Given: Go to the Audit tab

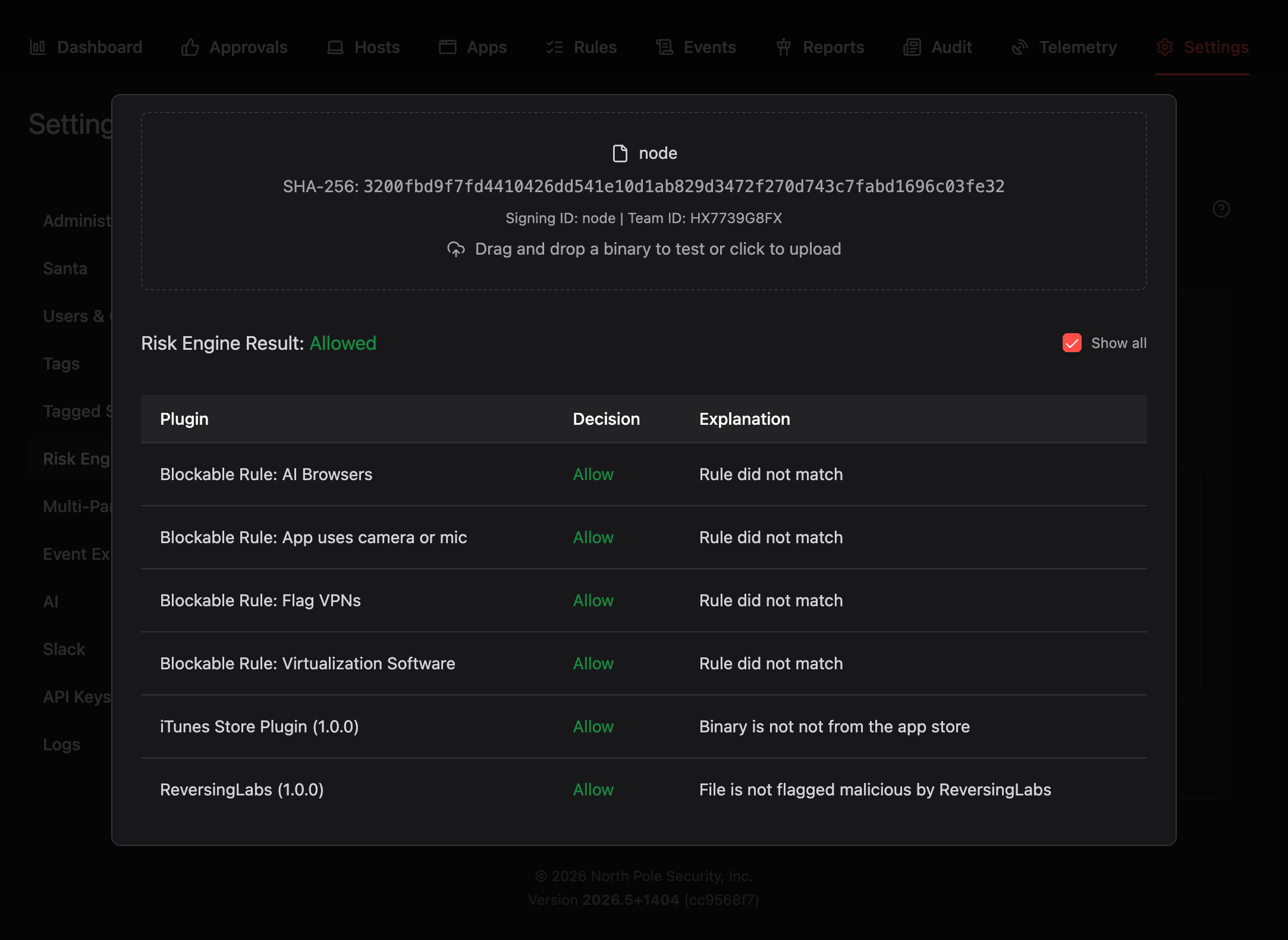Looking at the screenshot, I should [938, 47].
